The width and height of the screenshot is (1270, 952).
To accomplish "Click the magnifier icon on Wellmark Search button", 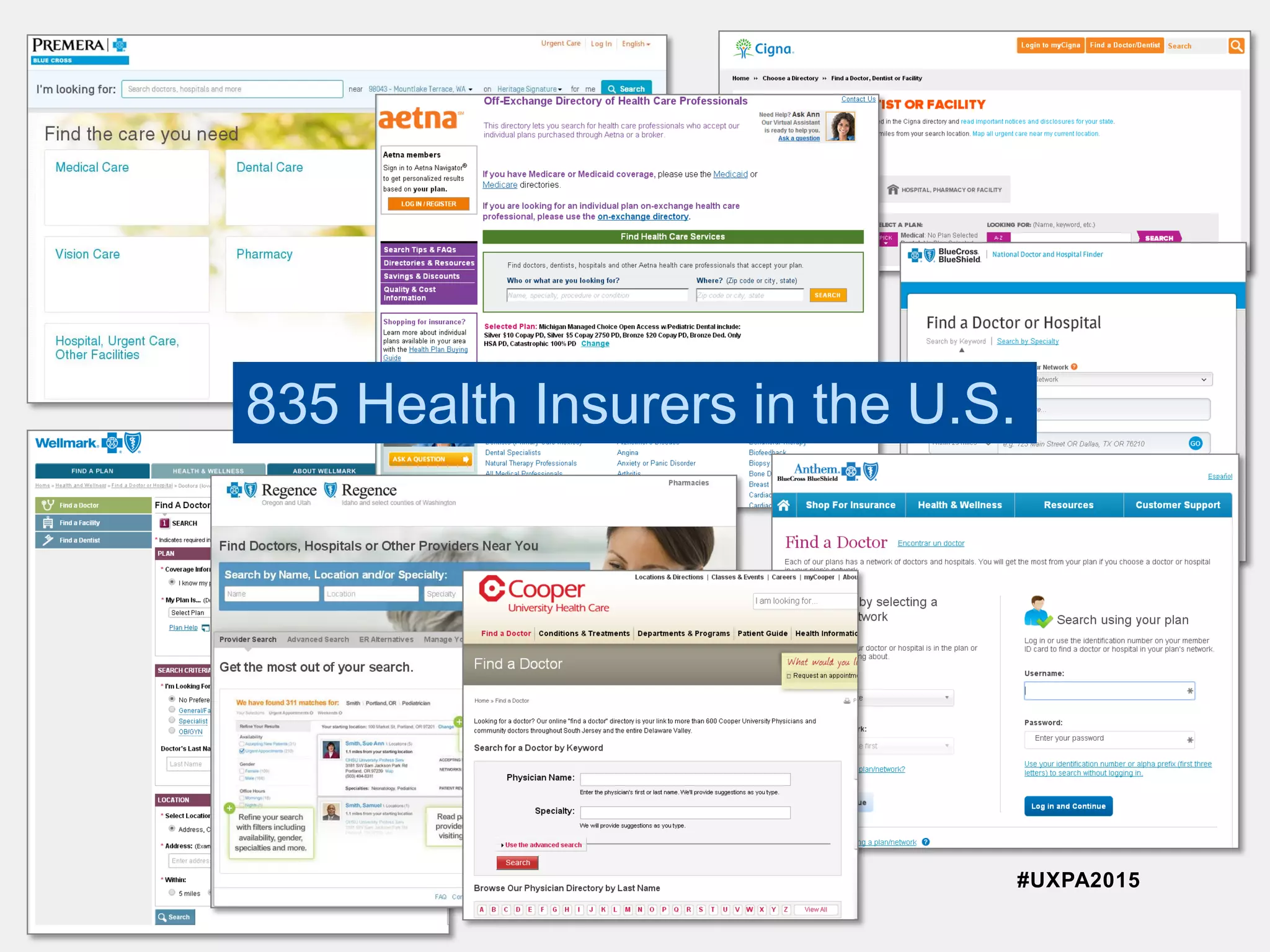I will [x=162, y=917].
